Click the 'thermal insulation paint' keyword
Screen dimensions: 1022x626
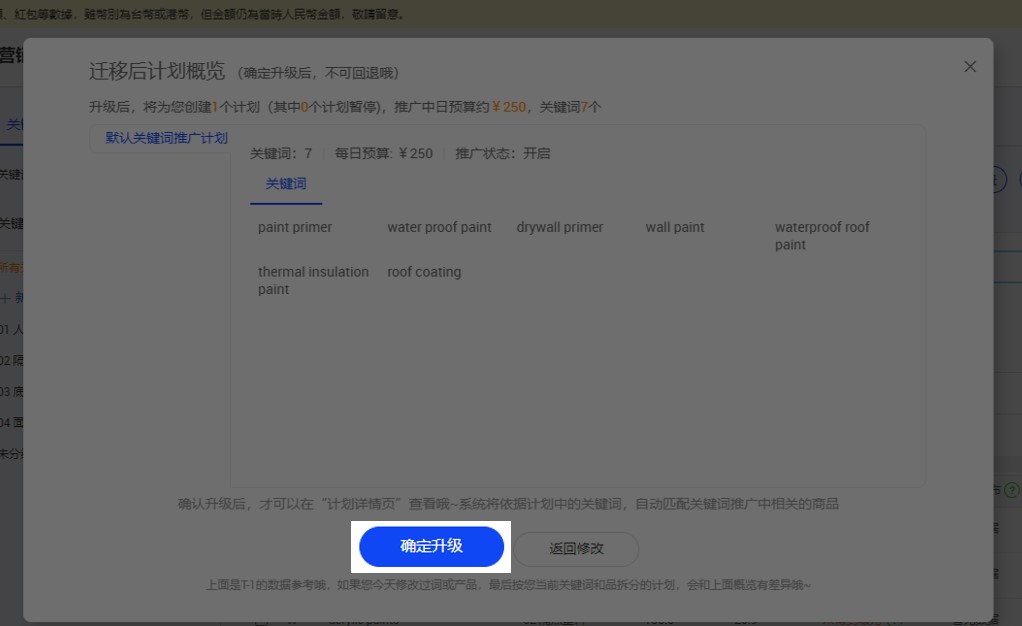coord(313,280)
